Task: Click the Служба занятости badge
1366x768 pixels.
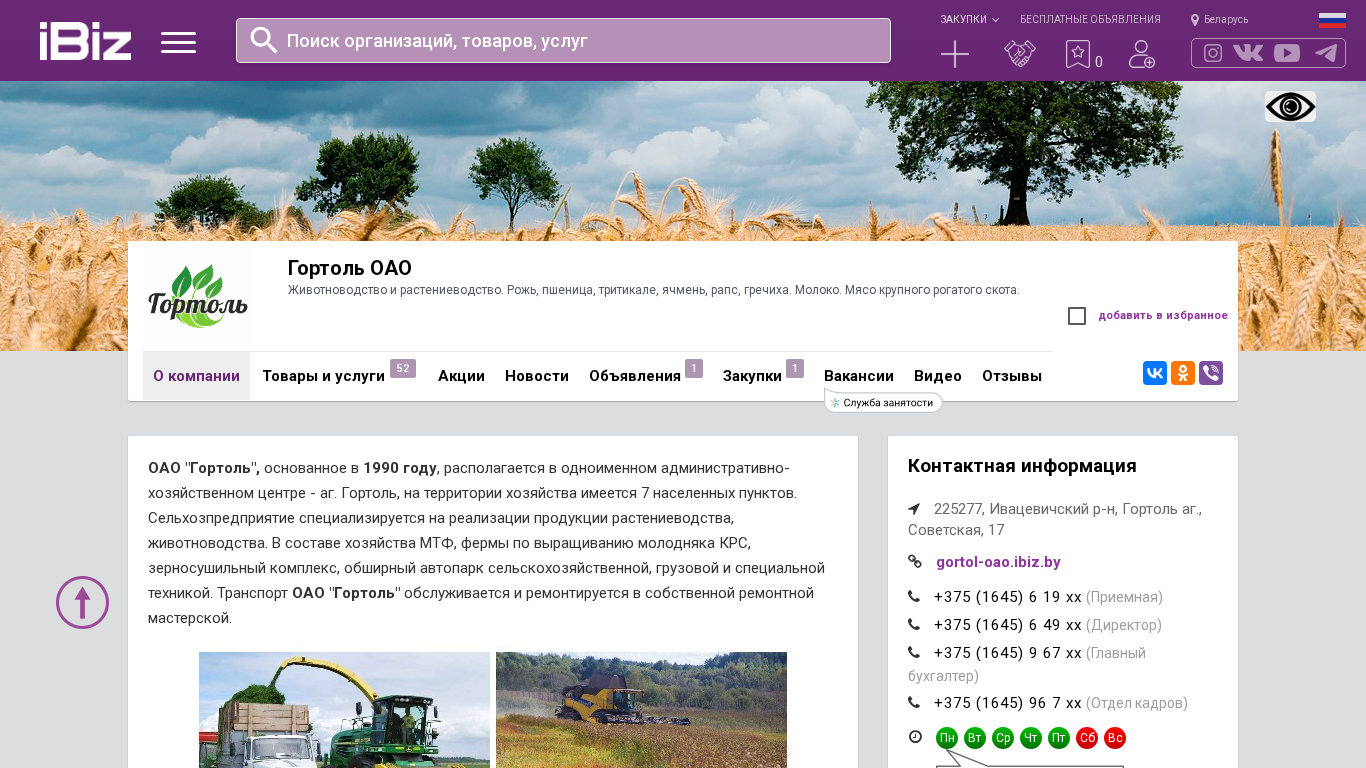Action: click(x=884, y=402)
